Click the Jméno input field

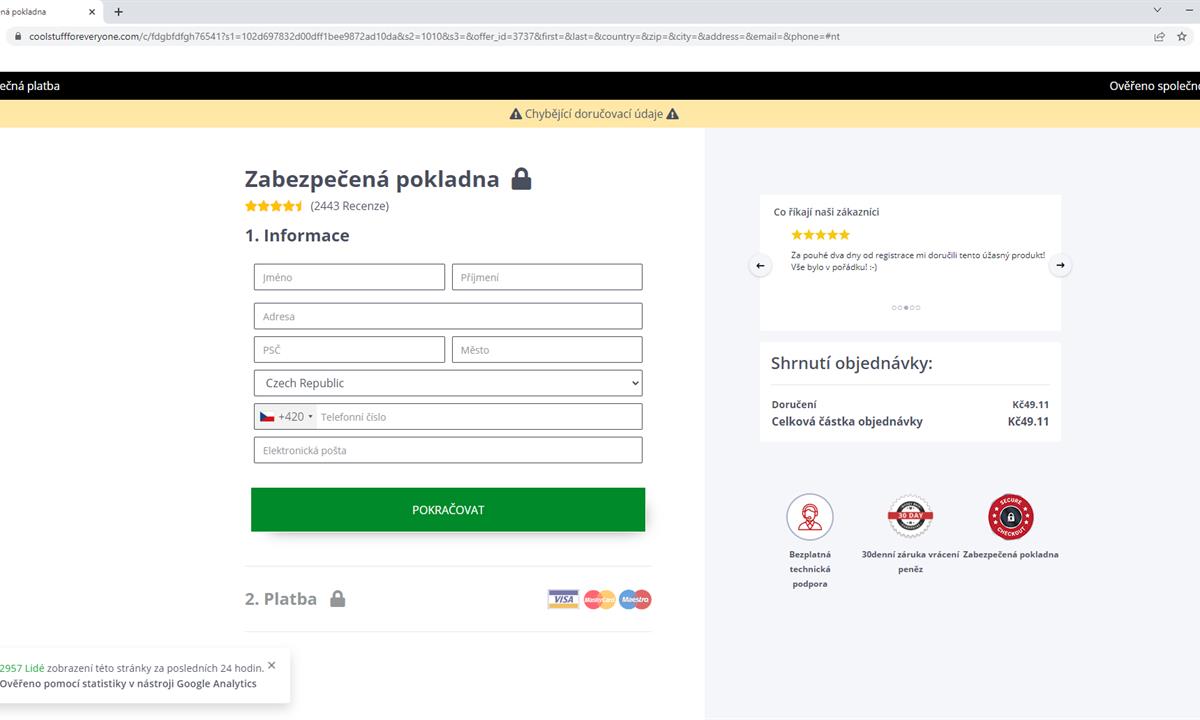(349, 277)
